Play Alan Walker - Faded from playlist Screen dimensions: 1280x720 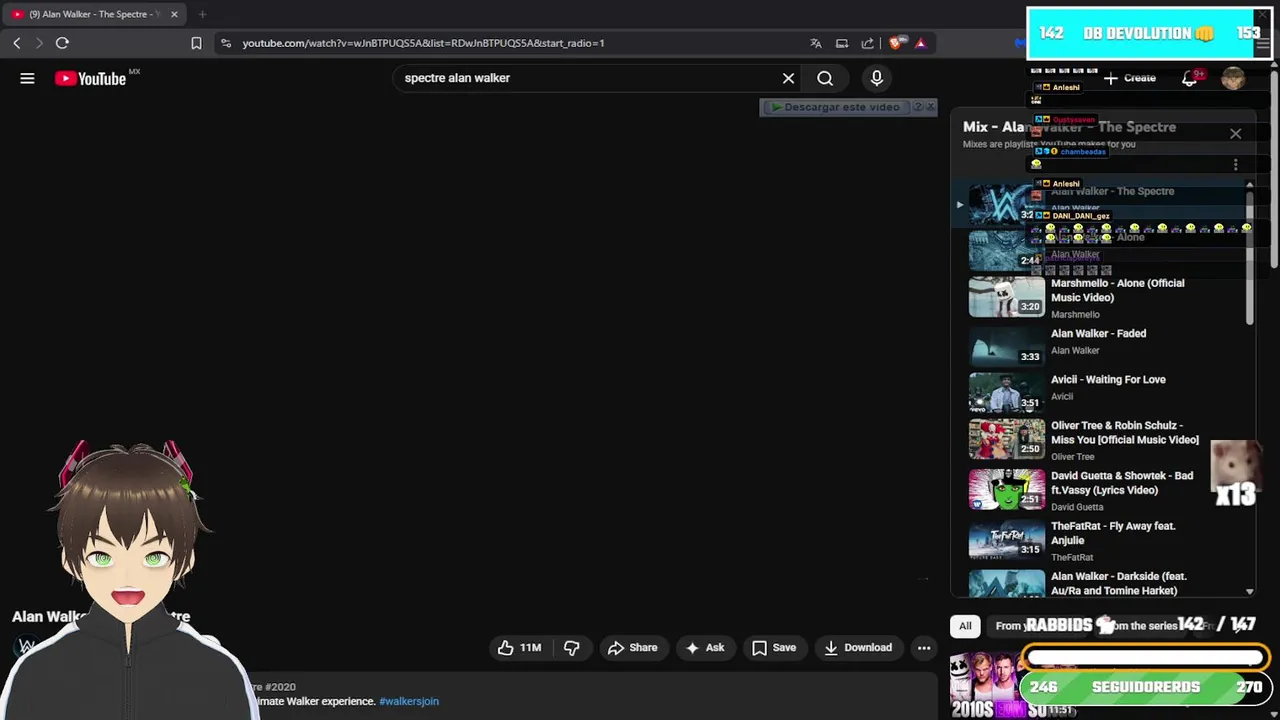point(1098,334)
